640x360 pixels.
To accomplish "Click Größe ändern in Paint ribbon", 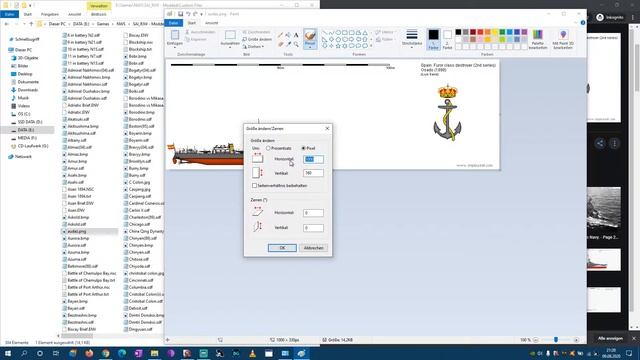I will (257, 39).
